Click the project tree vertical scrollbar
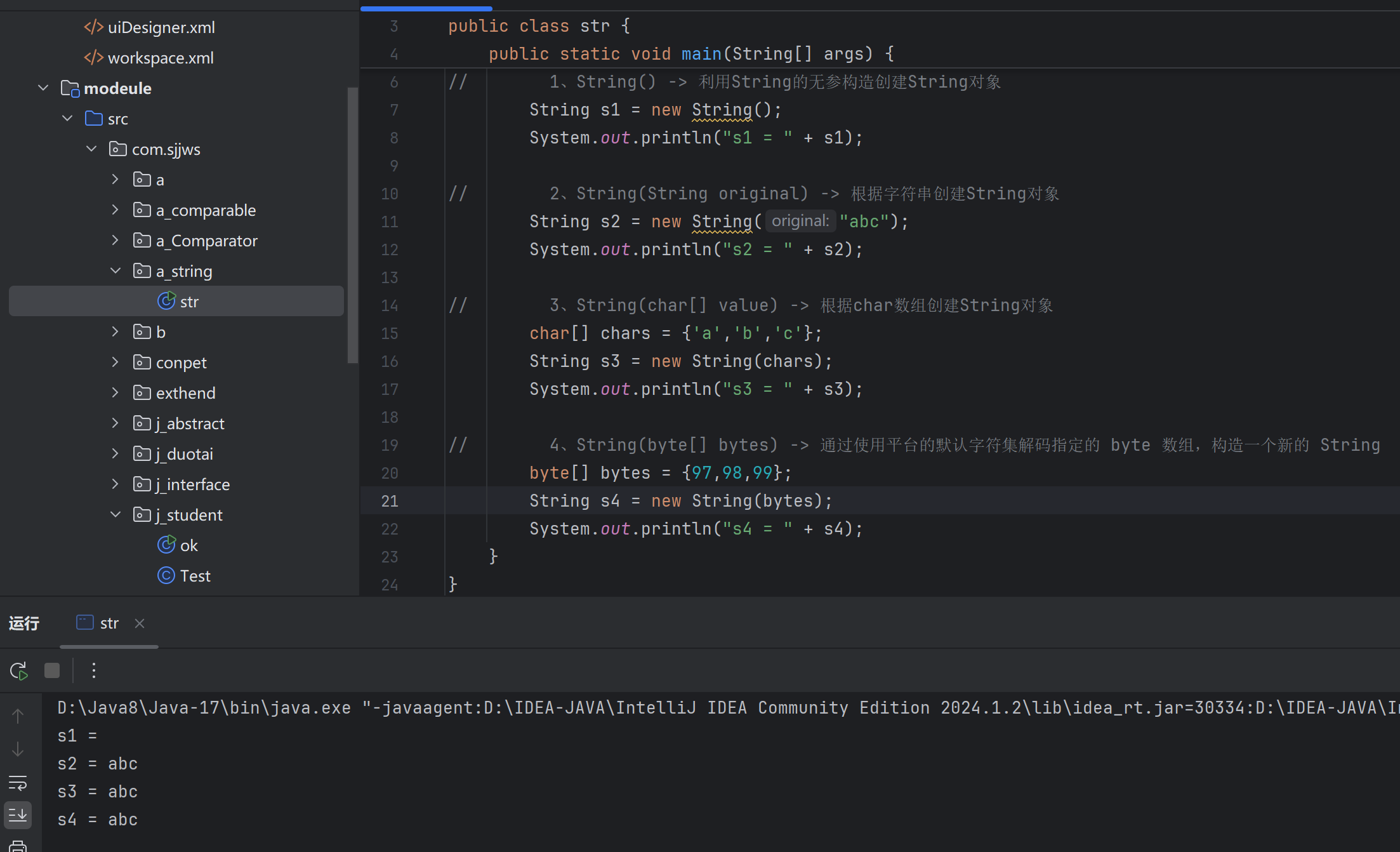Screen dimensions: 1400x852 [x=353, y=225]
